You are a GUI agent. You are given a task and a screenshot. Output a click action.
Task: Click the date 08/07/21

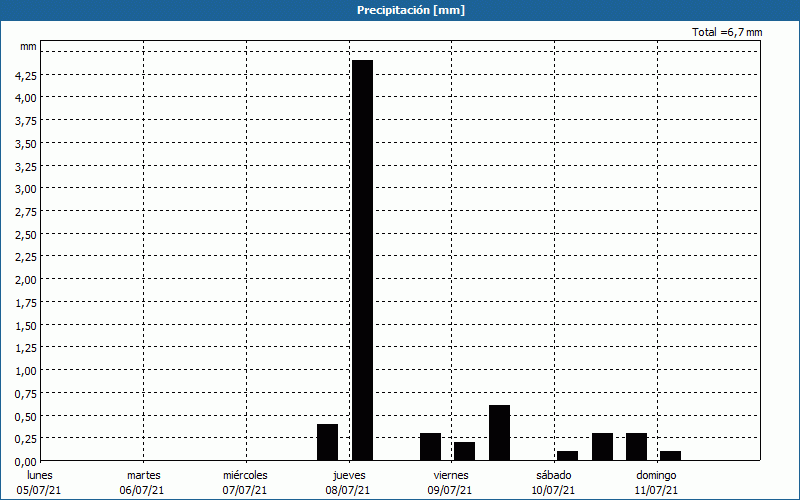[347, 490]
